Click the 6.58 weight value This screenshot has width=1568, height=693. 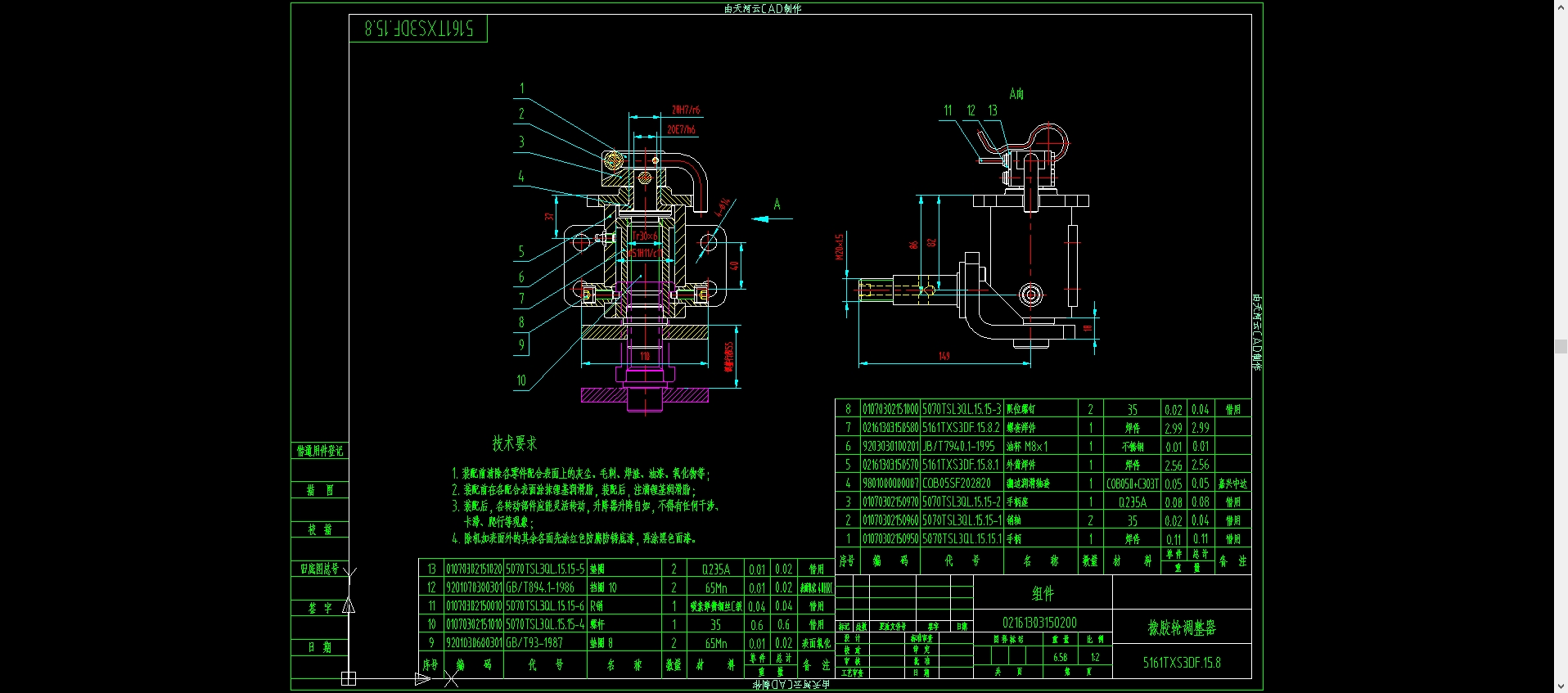point(1060,657)
